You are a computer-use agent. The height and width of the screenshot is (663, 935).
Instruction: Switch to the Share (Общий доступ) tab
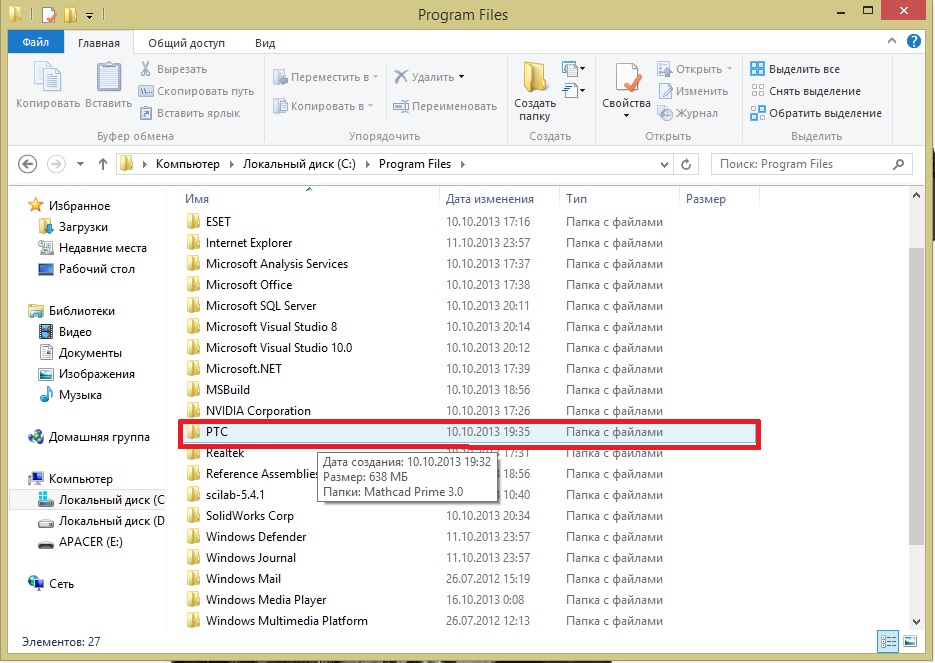187,43
